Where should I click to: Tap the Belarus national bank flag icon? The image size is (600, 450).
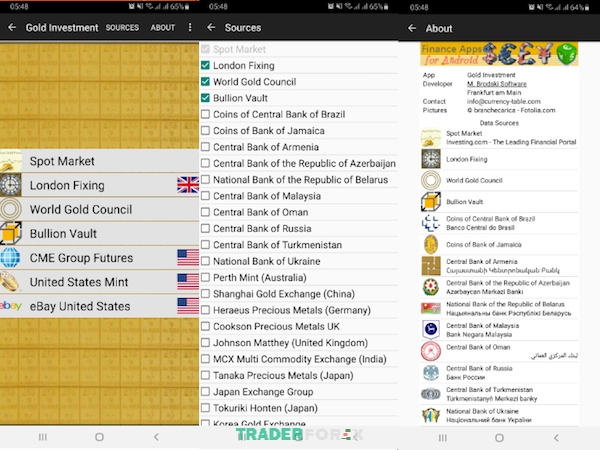click(x=431, y=308)
